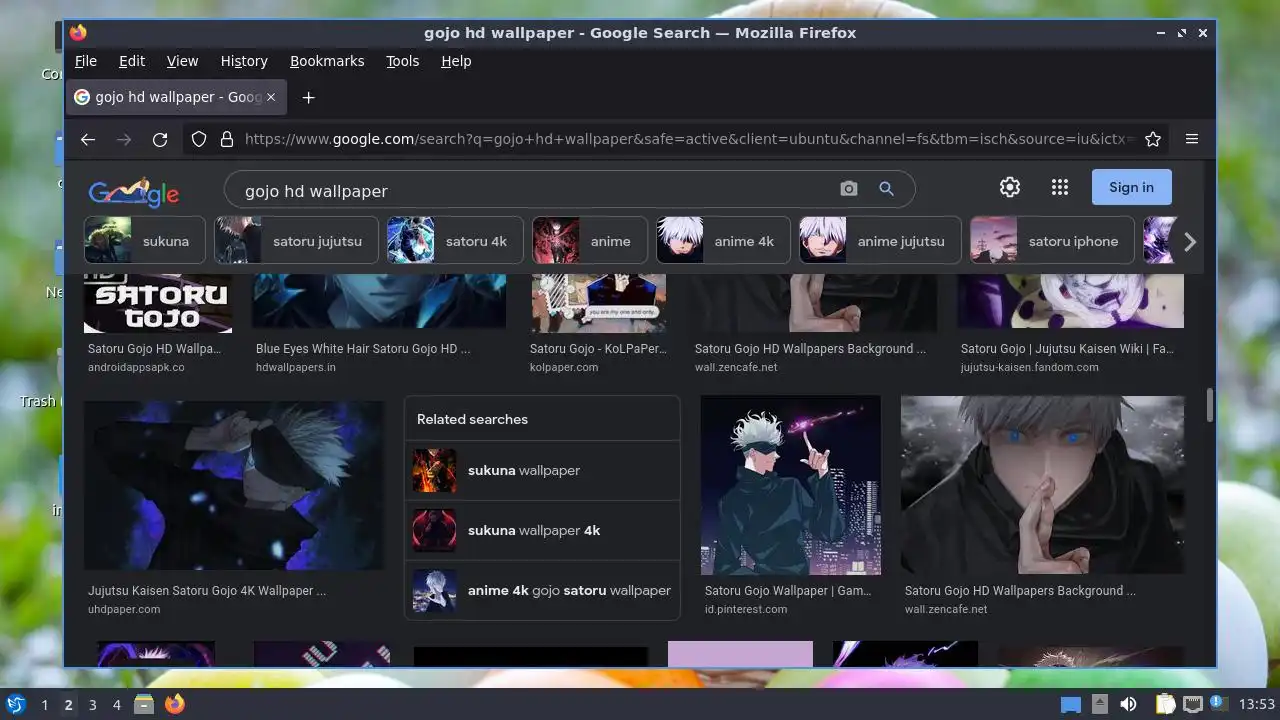Switch to workspace 4 in taskbar
Viewport: 1280px width, 720px height.
click(116, 705)
